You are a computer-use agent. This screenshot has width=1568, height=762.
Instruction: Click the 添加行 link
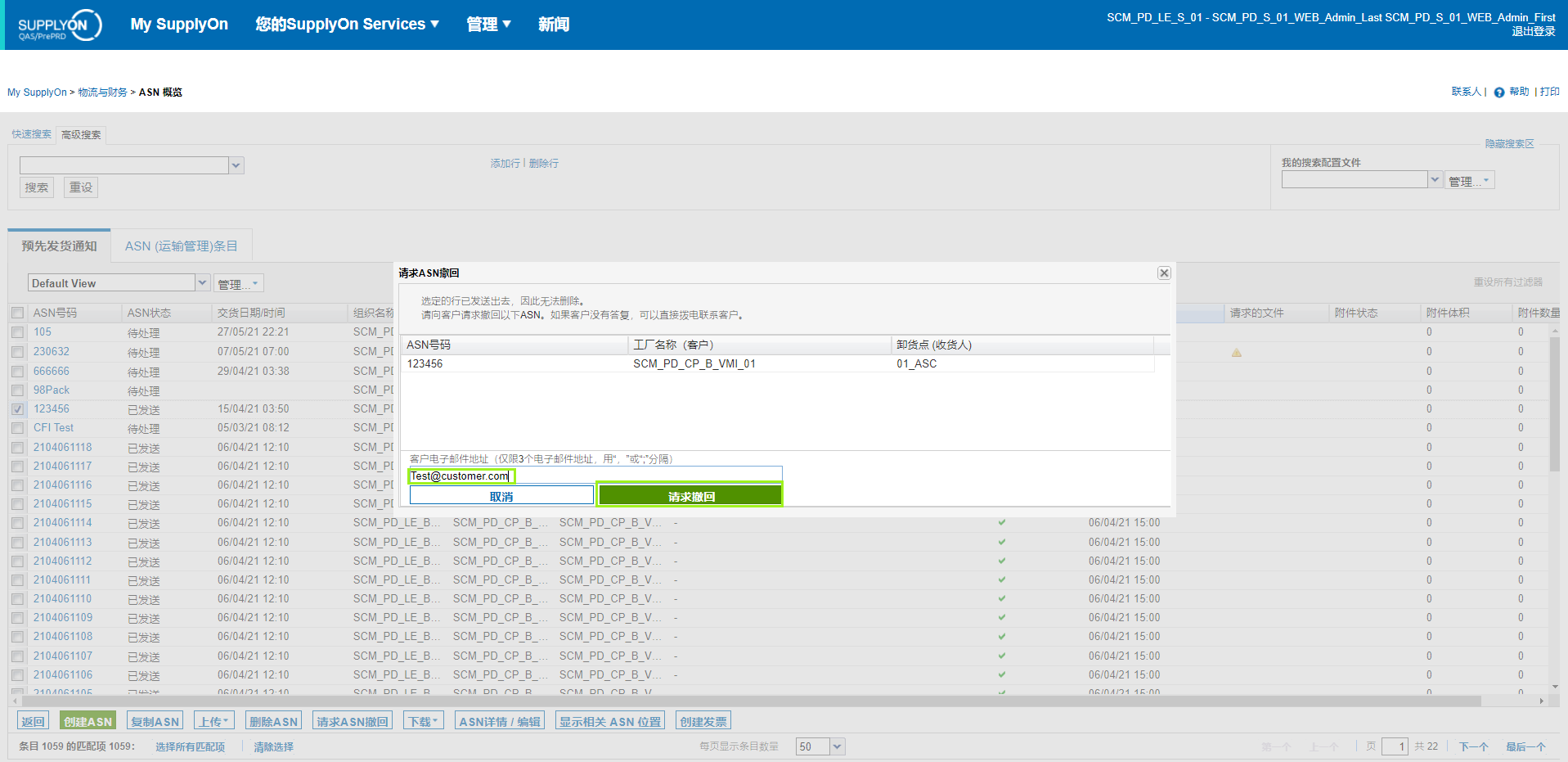click(x=505, y=164)
